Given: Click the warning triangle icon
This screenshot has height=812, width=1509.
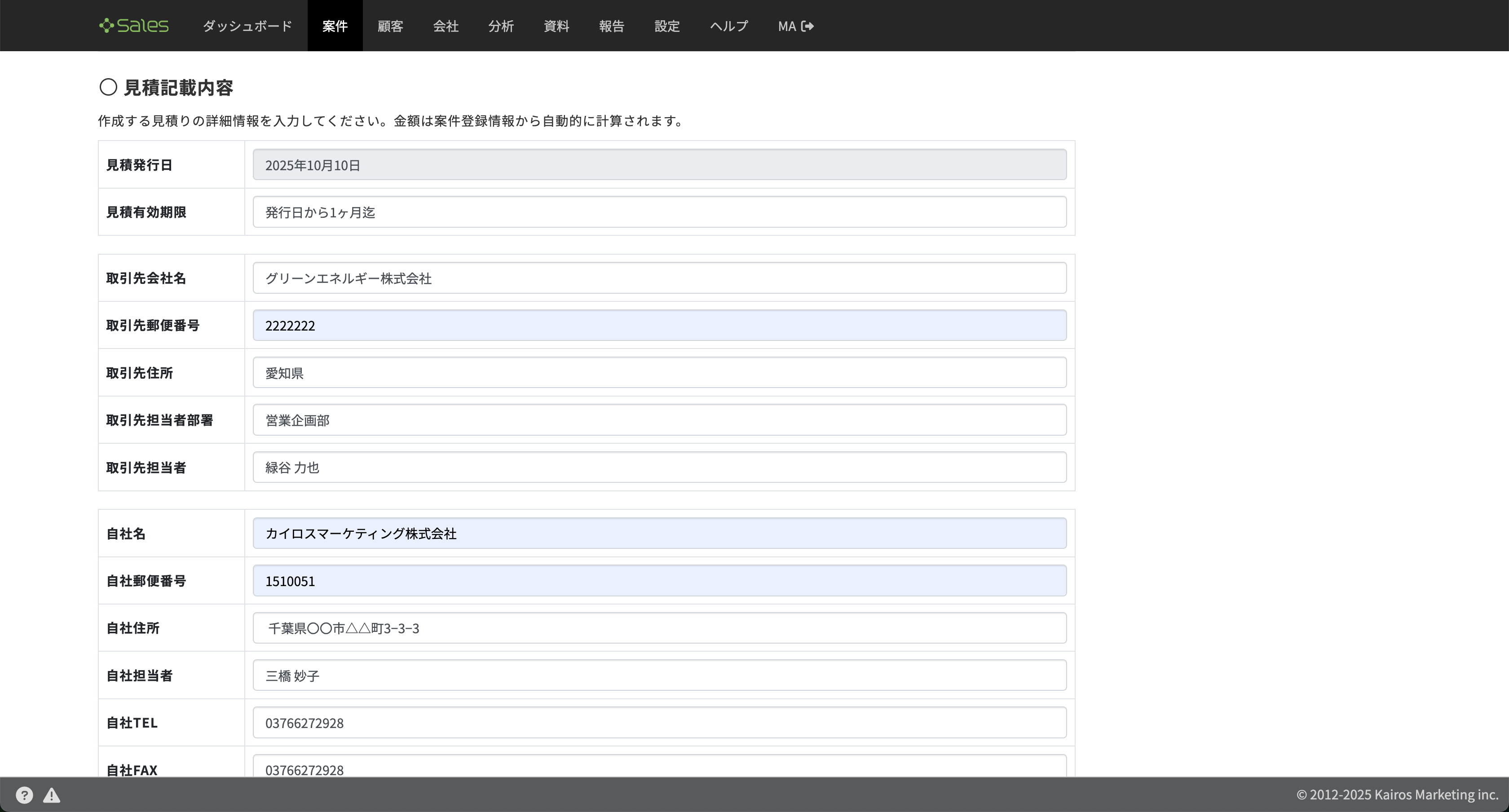Looking at the screenshot, I should coord(52,795).
